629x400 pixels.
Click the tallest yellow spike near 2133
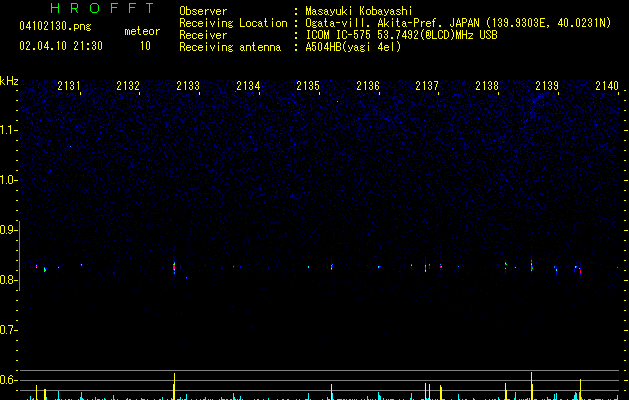(x=174, y=386)
